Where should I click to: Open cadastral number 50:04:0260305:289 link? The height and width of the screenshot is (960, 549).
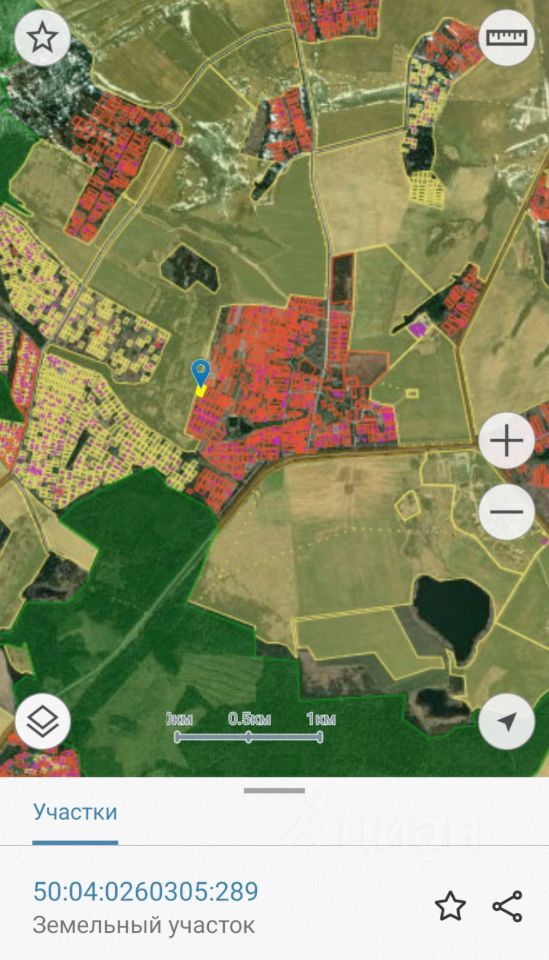point(146,891)
